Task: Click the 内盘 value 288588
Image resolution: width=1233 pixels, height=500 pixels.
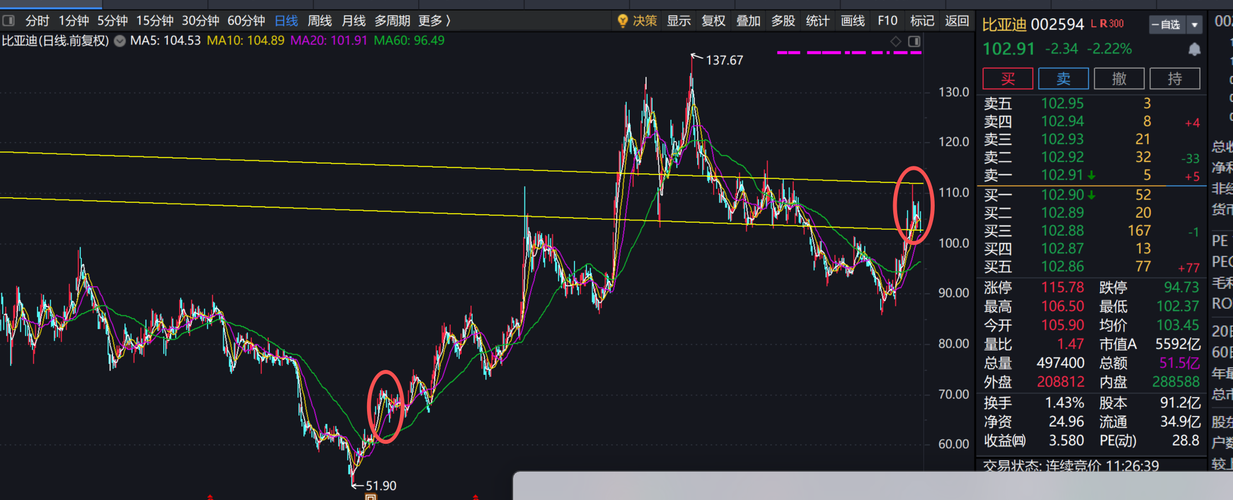Action: [1175, 381]
